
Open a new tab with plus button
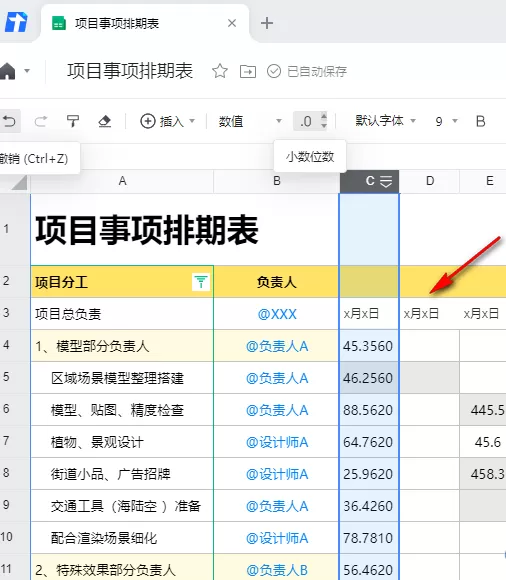tap(267, 23)
